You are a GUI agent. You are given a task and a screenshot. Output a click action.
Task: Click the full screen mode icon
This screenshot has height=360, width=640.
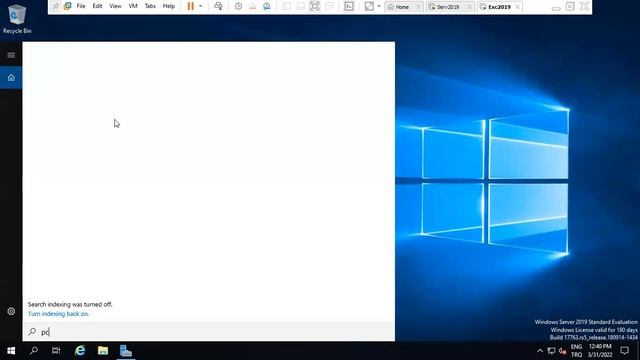click(315, 6)
